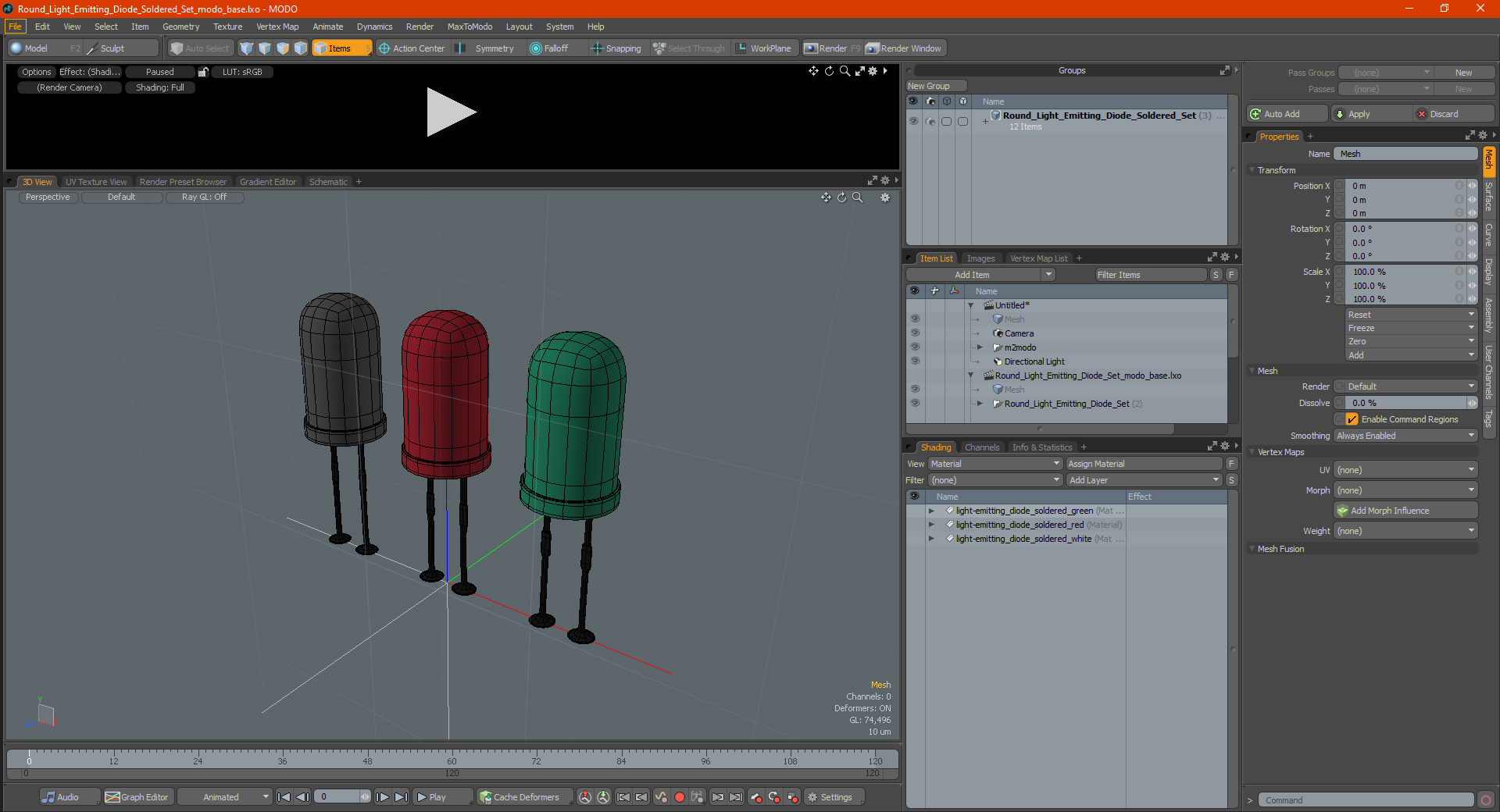Click the red record keyframe button
Image resolution: width=1500 pixels, height=812 pixels.
point(680,797)
